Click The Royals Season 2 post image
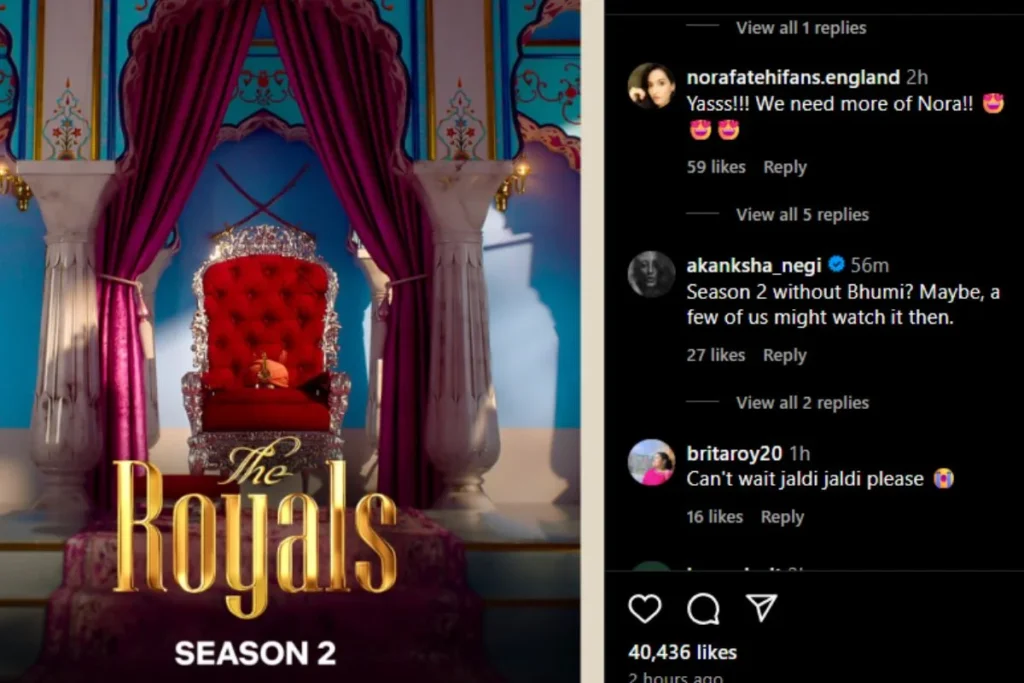The height and width of the screenshot is (683, 1024). click(290, 342)
